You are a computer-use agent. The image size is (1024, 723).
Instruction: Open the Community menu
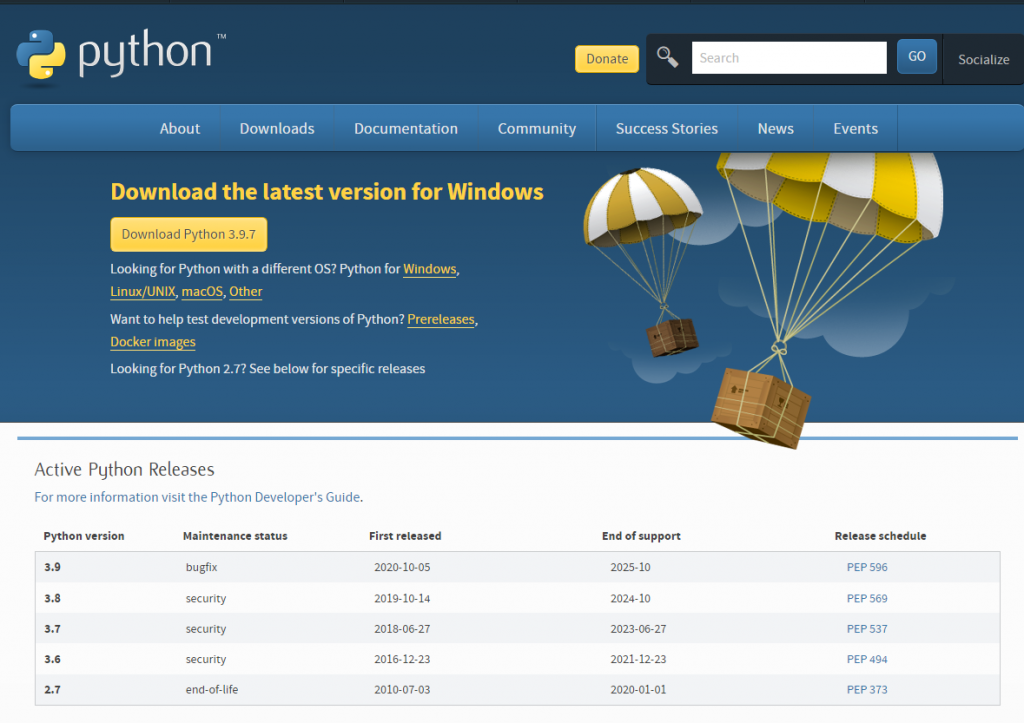pos(537,129)
